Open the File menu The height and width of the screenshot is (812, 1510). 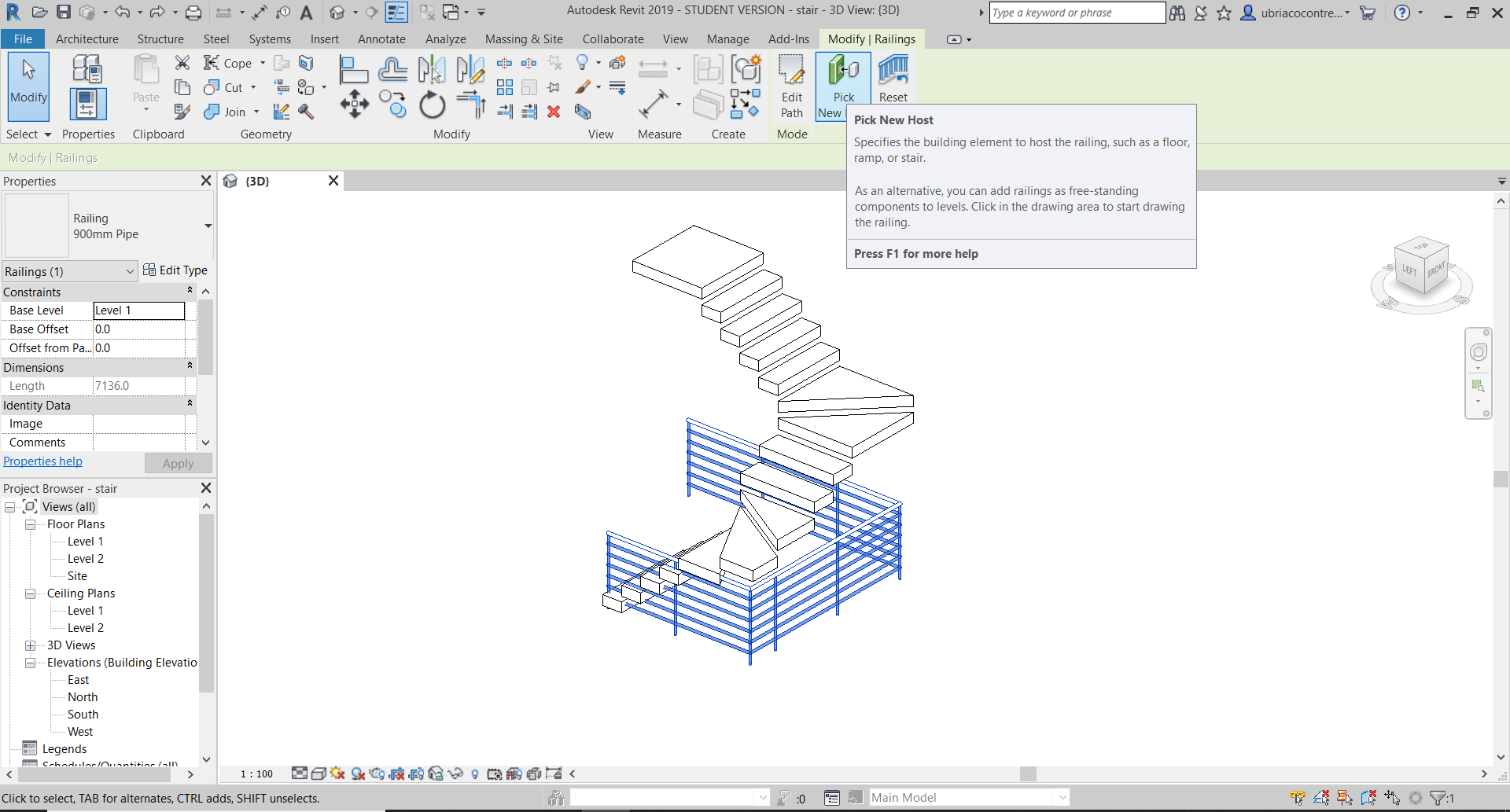23,39
